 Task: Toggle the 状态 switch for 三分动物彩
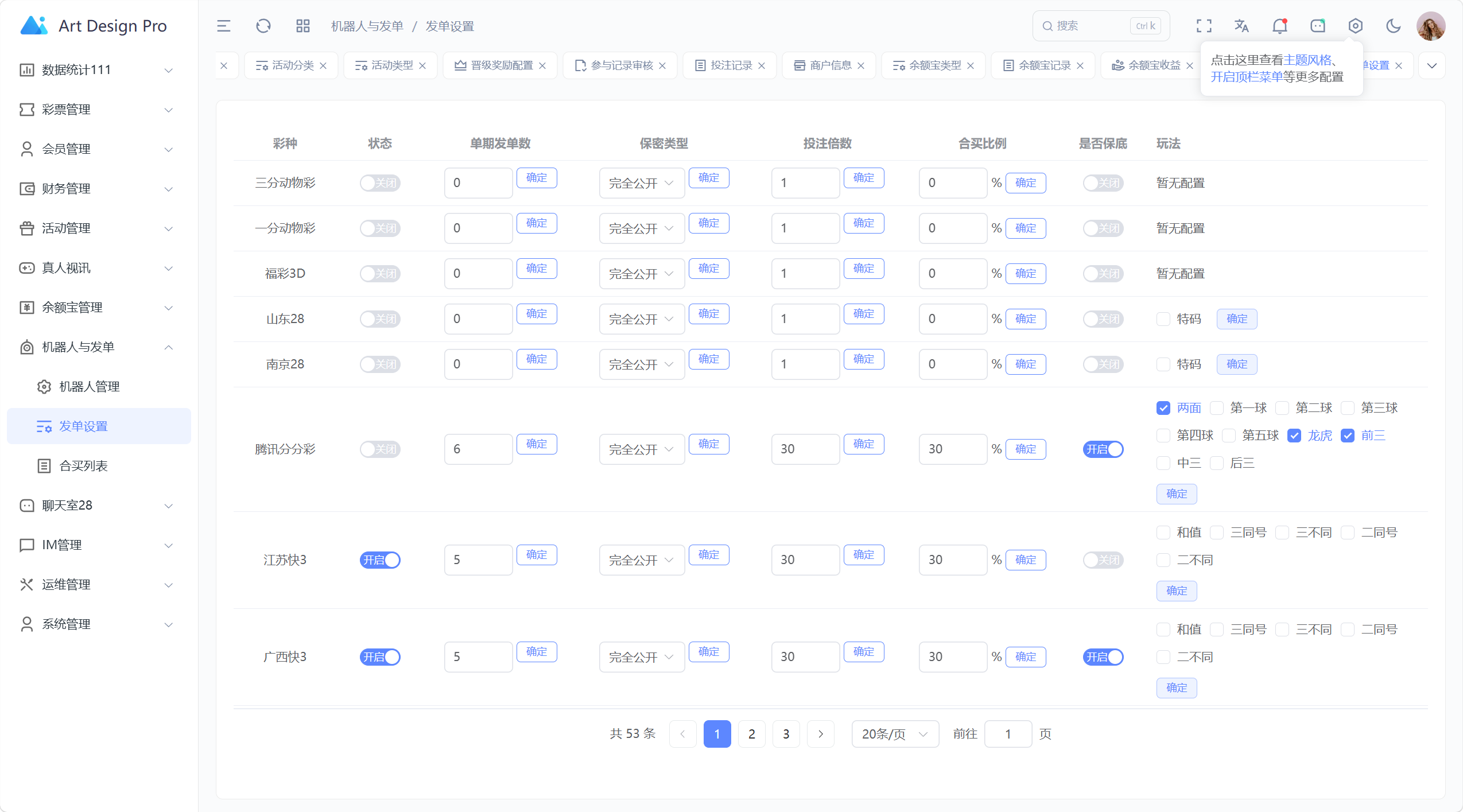click(380, 183)
